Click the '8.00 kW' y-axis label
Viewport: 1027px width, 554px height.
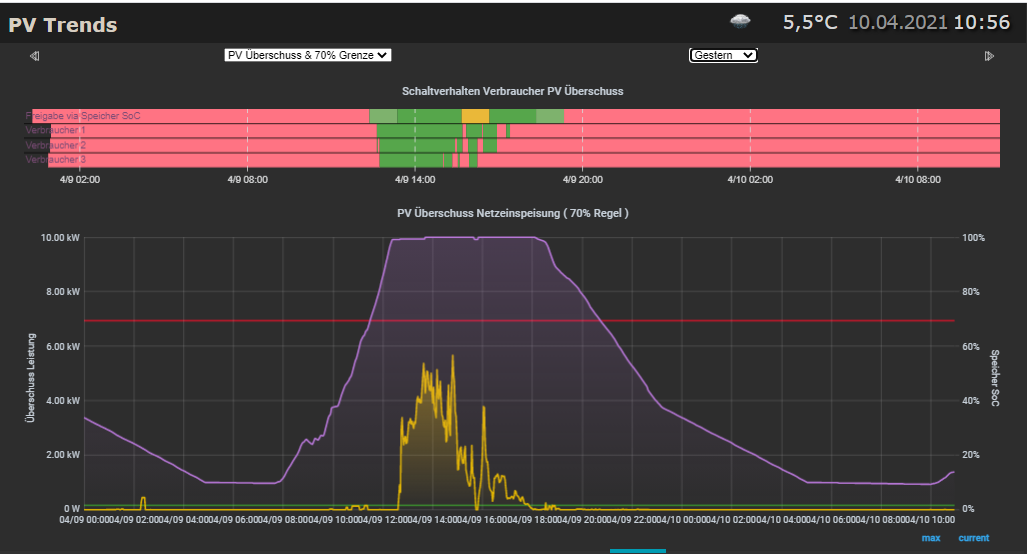tap(63, 291)
